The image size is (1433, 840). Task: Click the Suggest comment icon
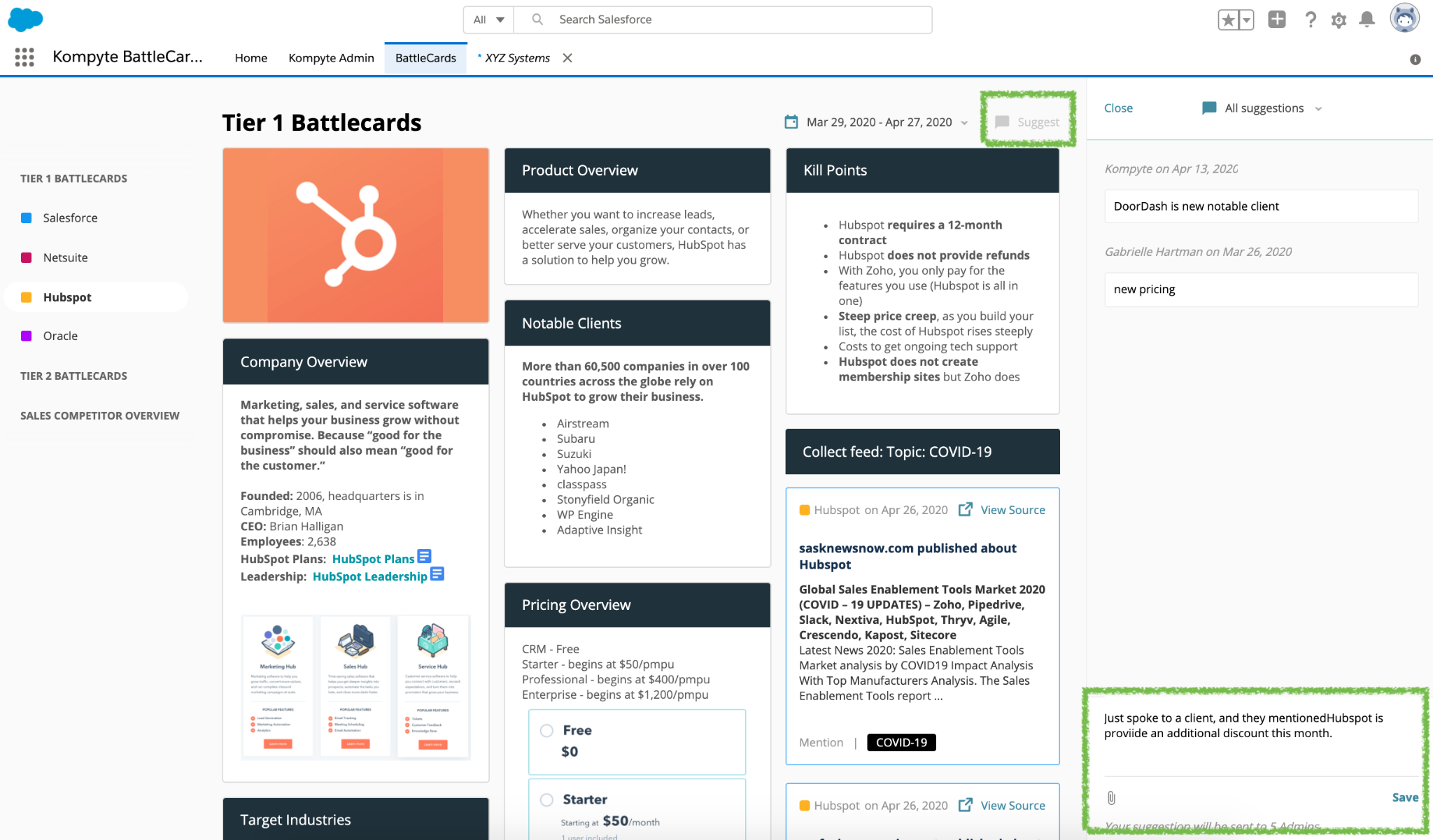pos(1002,122)
